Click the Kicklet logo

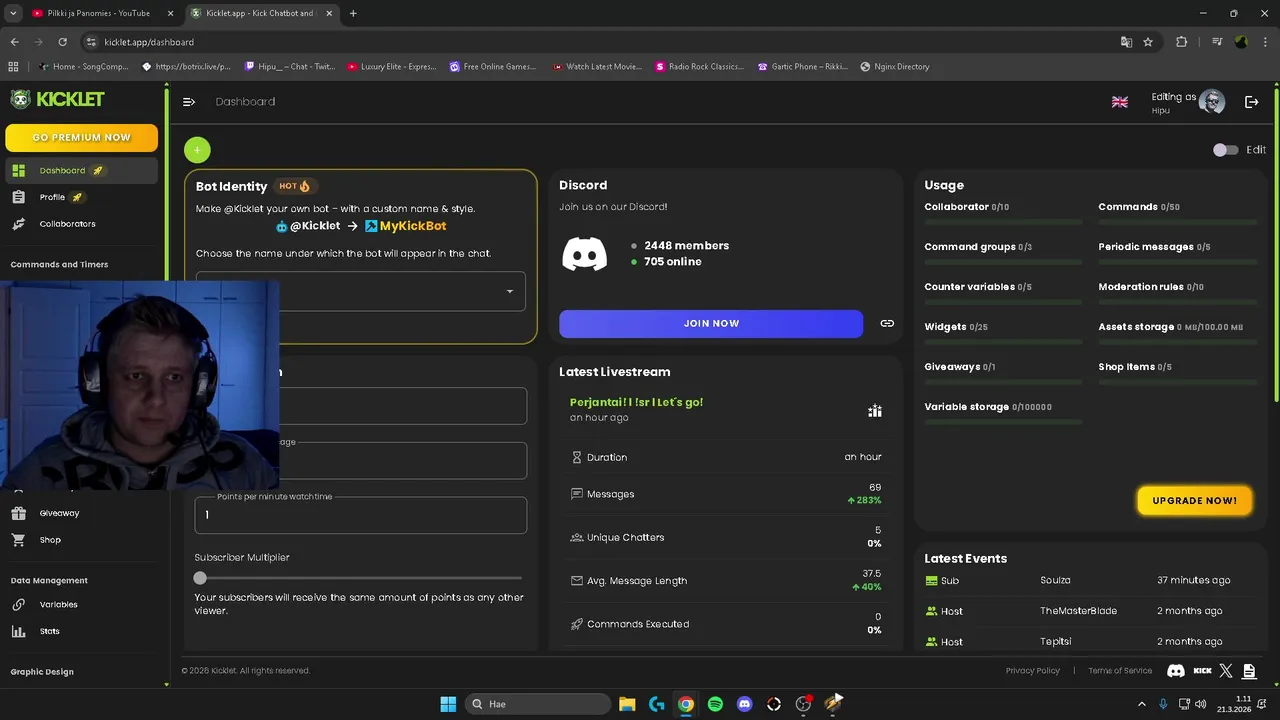pyautogui.click(x=58, y=99)
